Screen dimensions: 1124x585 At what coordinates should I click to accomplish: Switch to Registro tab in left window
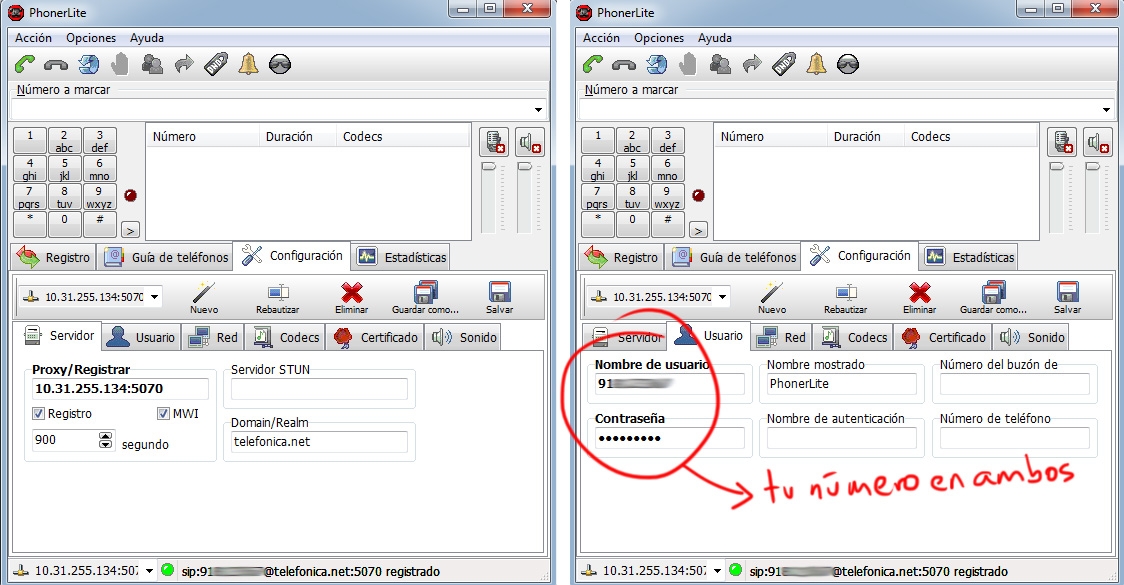54,257
